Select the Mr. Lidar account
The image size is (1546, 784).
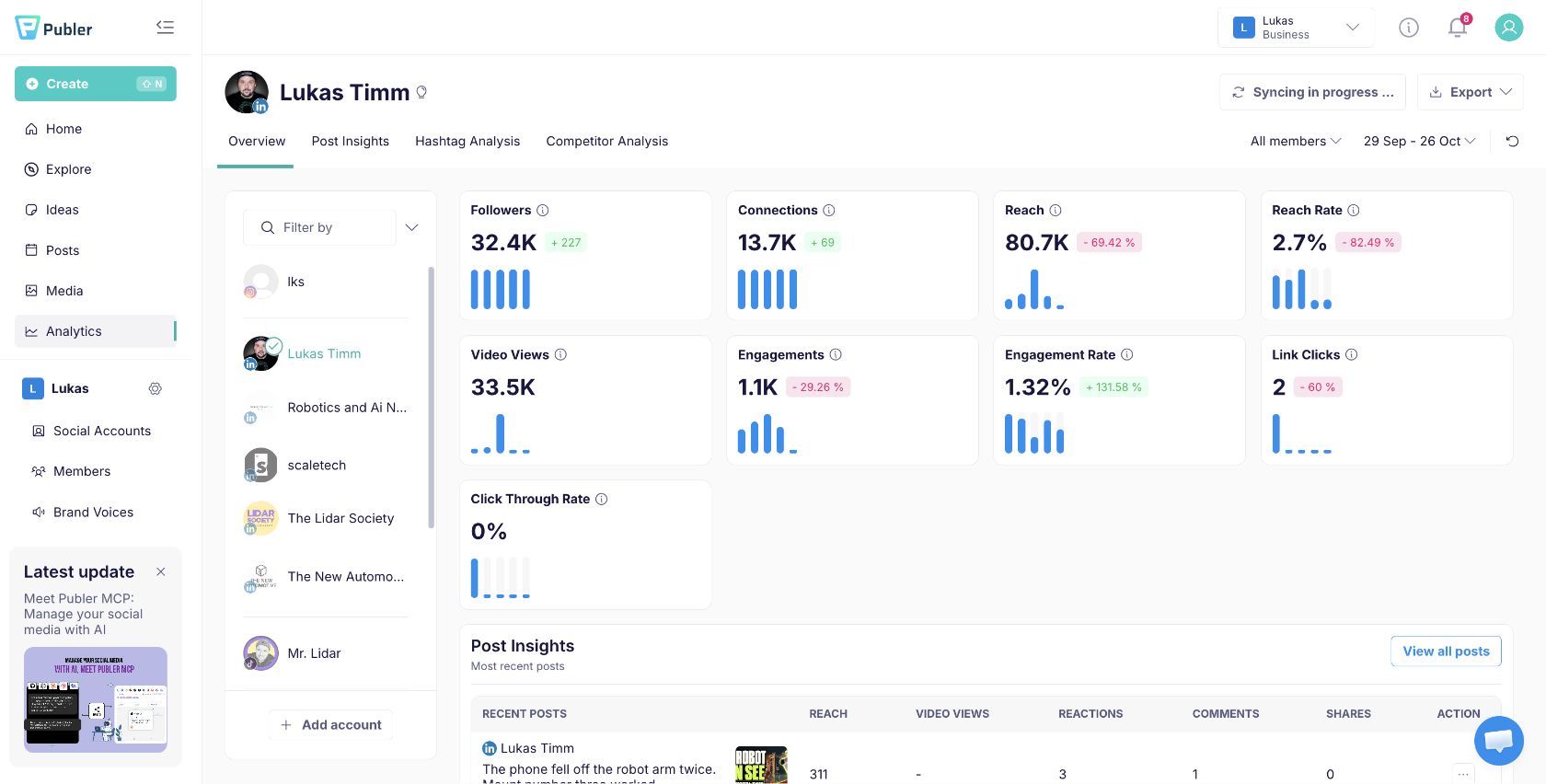click(326, 653)
